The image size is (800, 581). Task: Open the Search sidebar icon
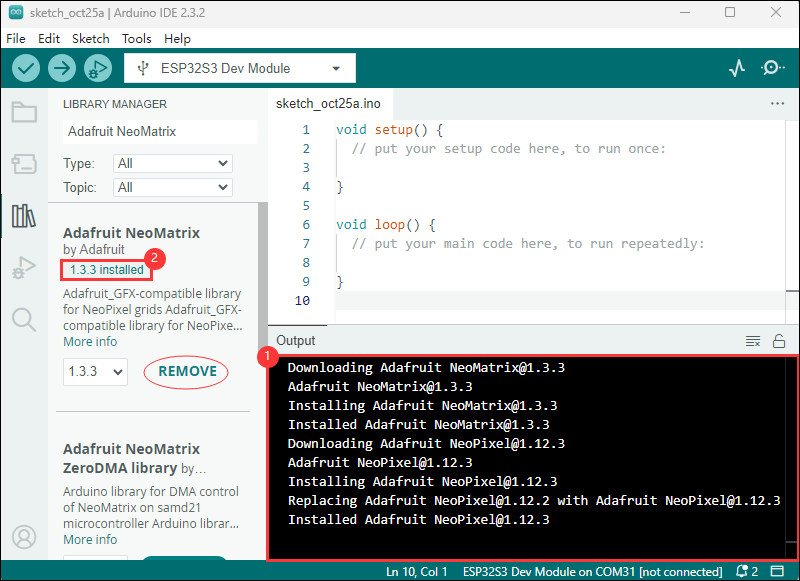pyautogui.click(x=24, y=320)
